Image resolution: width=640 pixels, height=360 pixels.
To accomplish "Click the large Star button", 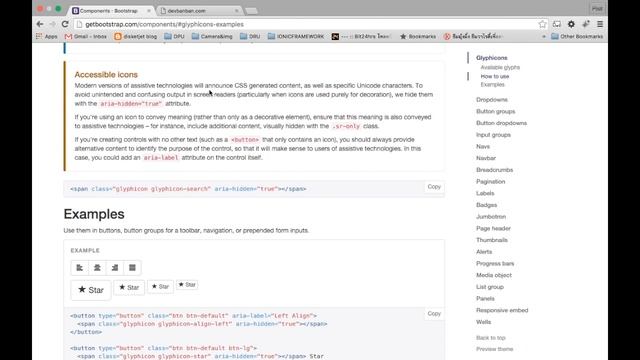I will [91, 290].
